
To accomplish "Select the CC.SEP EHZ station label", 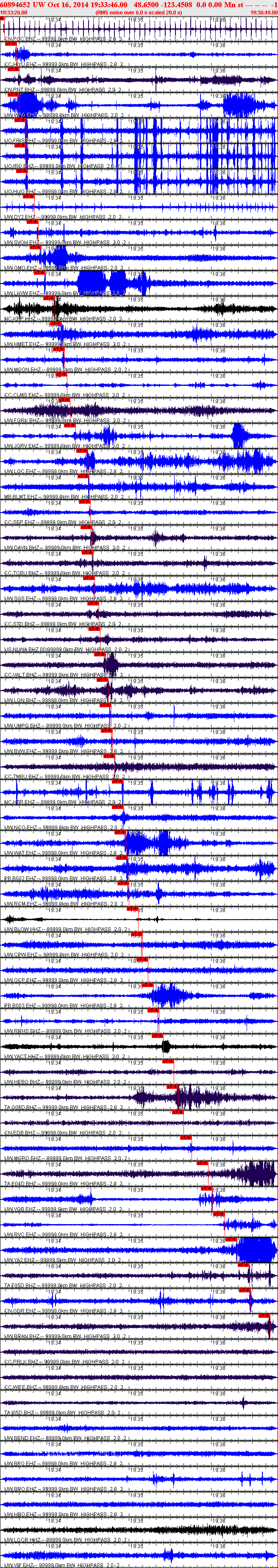I will tap(19, 522).
